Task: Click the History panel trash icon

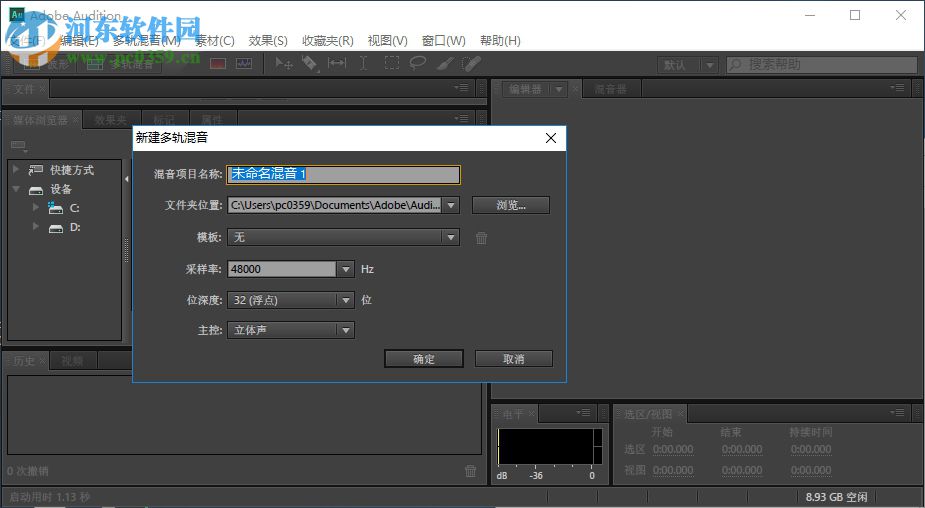Action: pyautogui.click(x=470, y=471)
